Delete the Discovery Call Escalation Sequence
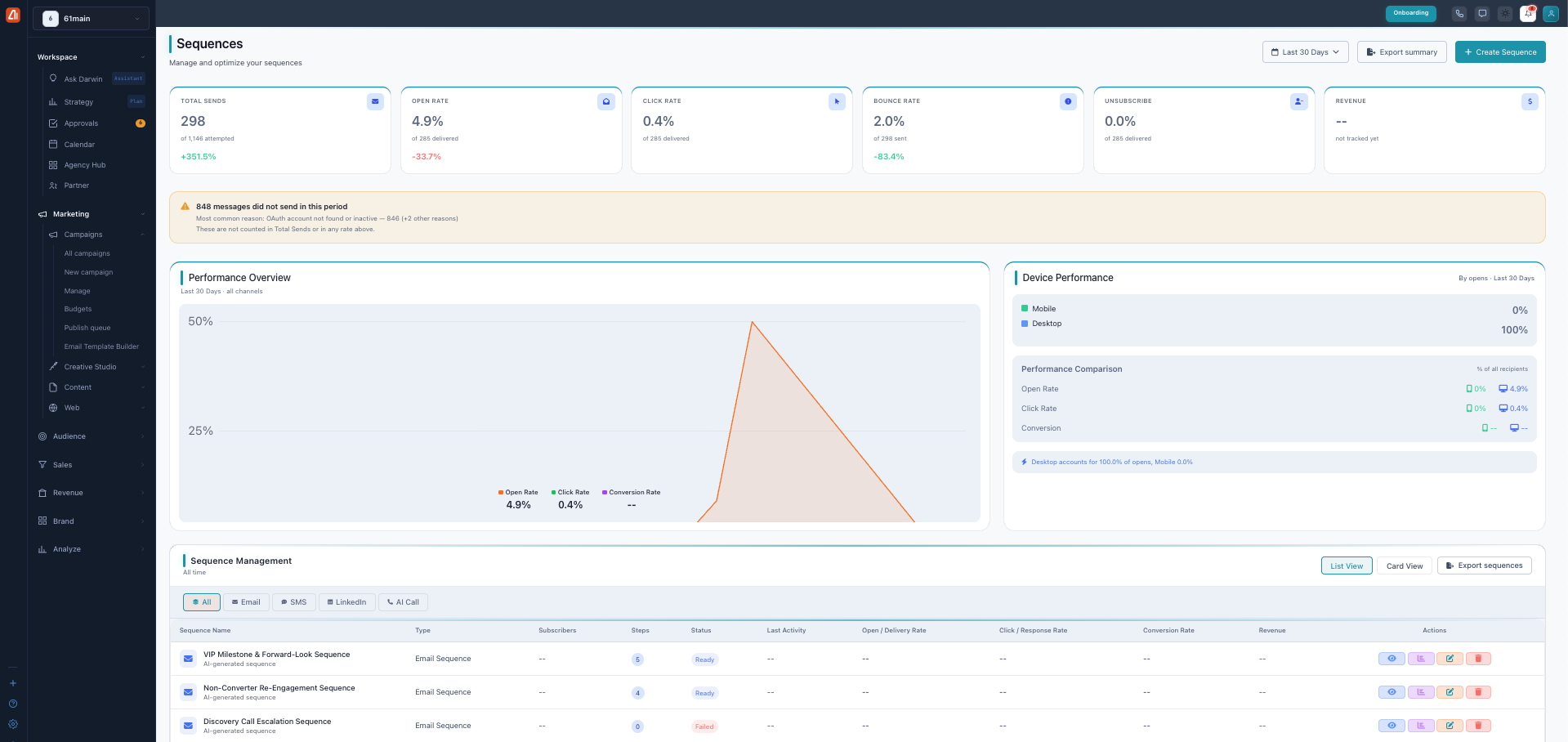Image resolution: width=1568 pixels, height=742 pixels. (x=1478, y=726)
